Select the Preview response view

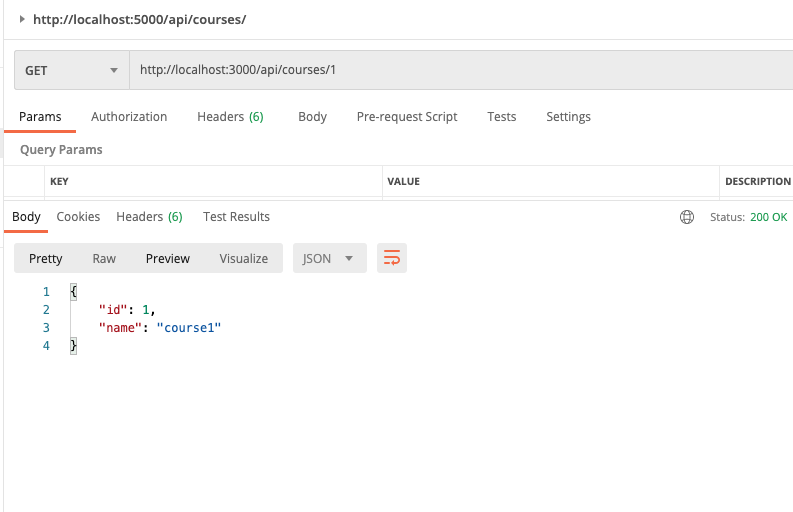coord(167,259)
